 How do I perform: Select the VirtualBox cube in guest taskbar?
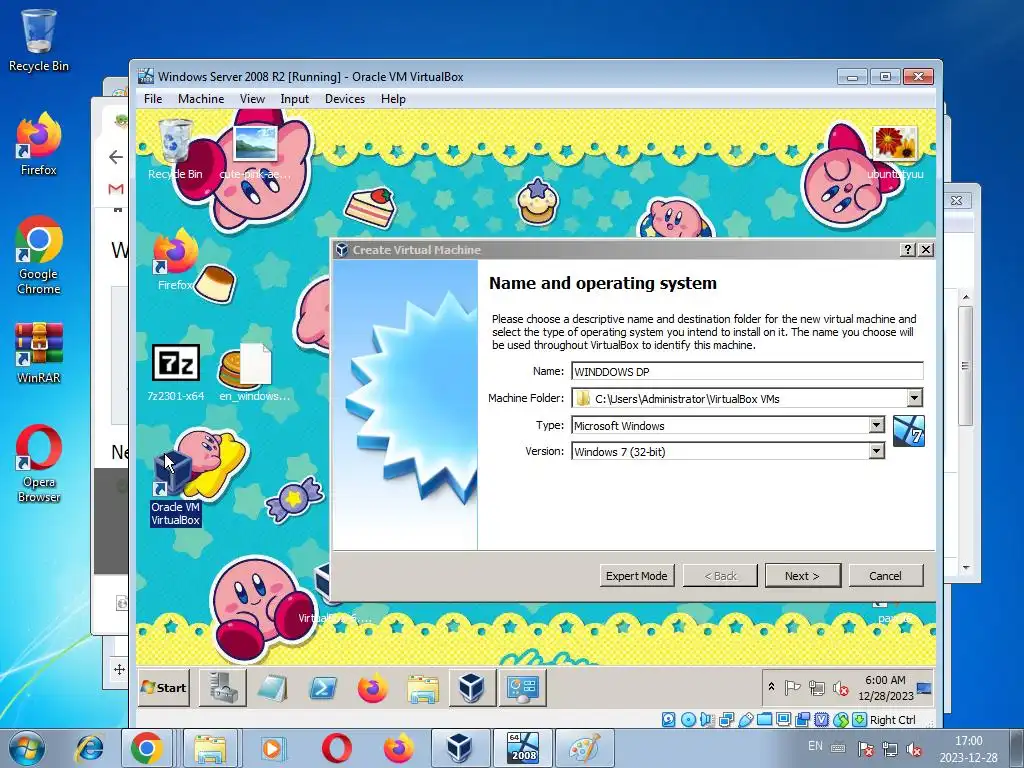click(x=472, y=688)
